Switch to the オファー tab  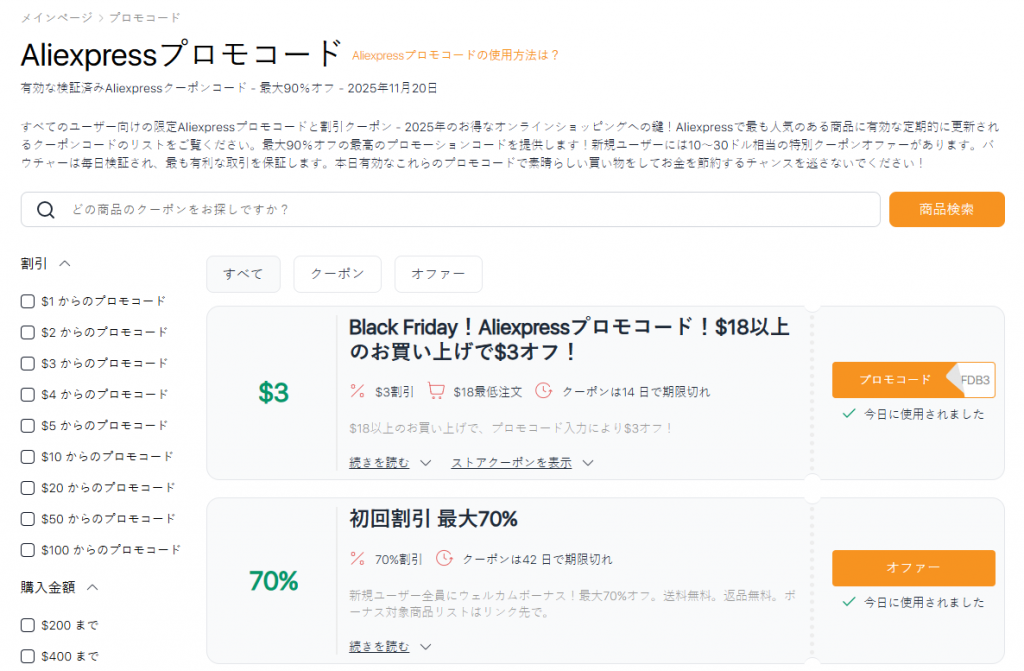(438, 274)
